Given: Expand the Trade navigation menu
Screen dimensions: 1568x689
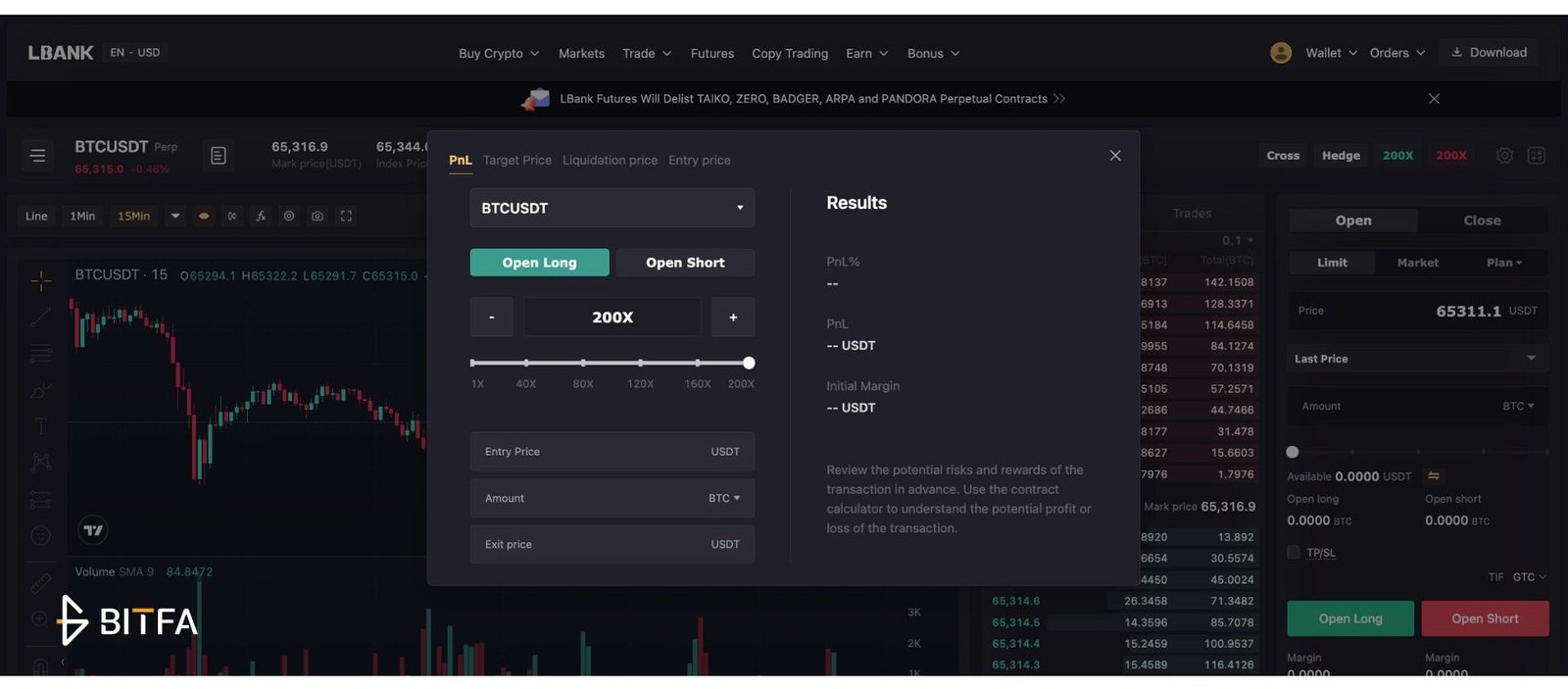Looking at the screenshot, I should coord(647,53).
